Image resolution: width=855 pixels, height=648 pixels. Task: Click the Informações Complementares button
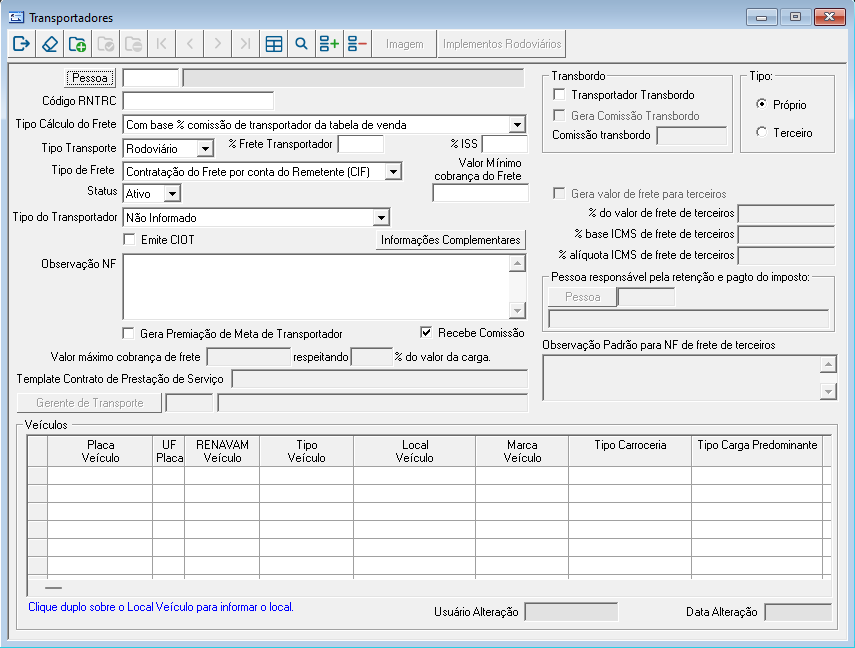point(450,240)
